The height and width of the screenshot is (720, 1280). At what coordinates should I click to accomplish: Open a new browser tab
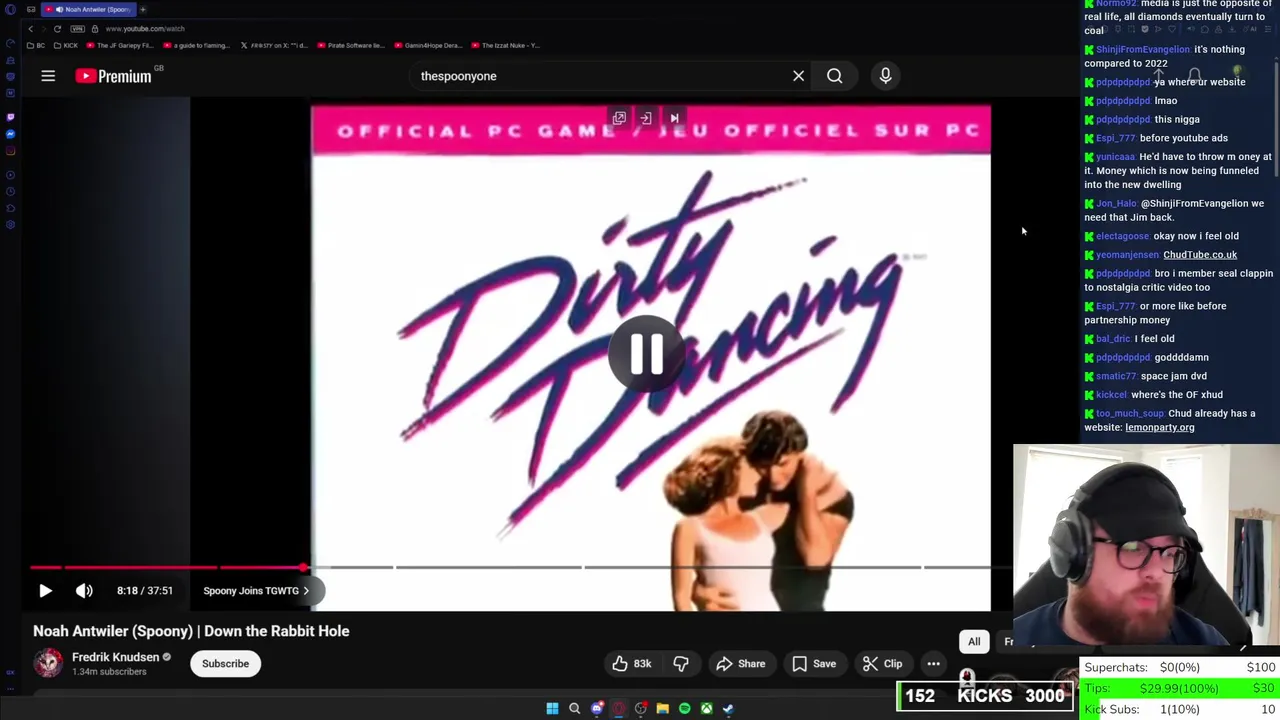click(143, 9)
